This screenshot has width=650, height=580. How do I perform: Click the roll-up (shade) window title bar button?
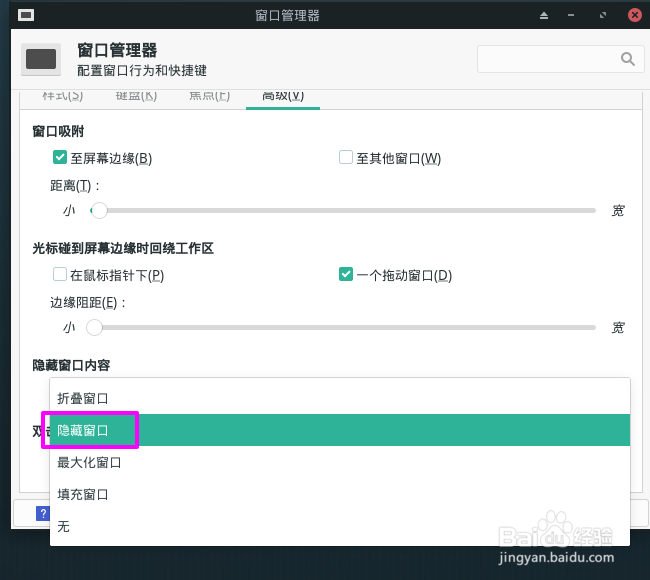tap(544, 16)
